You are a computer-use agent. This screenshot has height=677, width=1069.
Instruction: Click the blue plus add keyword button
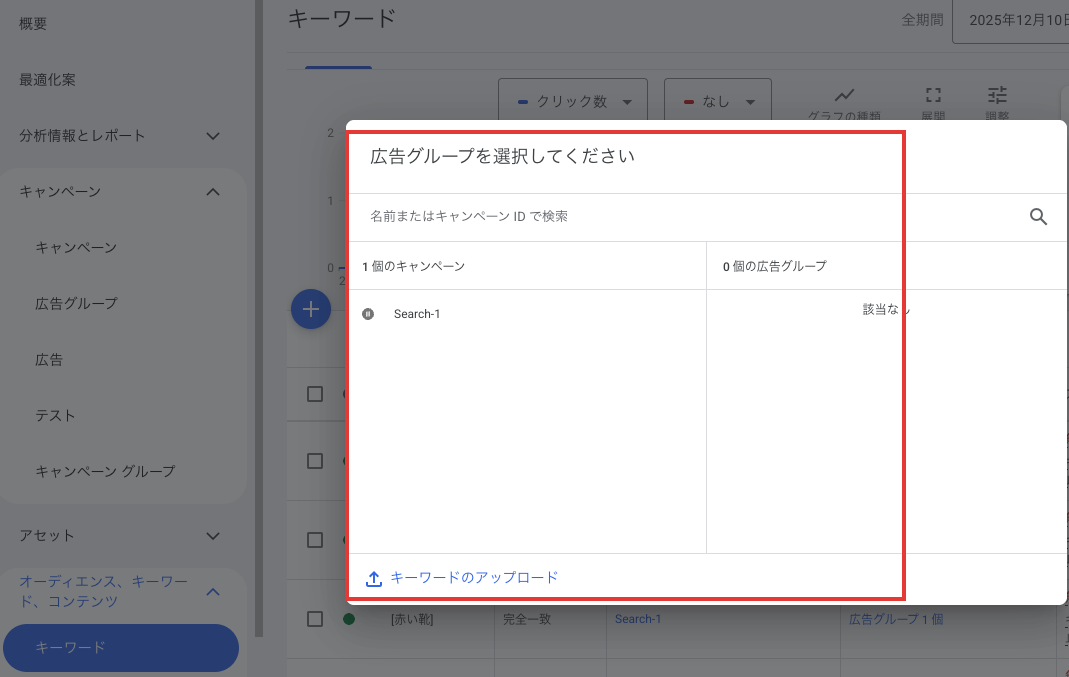[311, 309]
